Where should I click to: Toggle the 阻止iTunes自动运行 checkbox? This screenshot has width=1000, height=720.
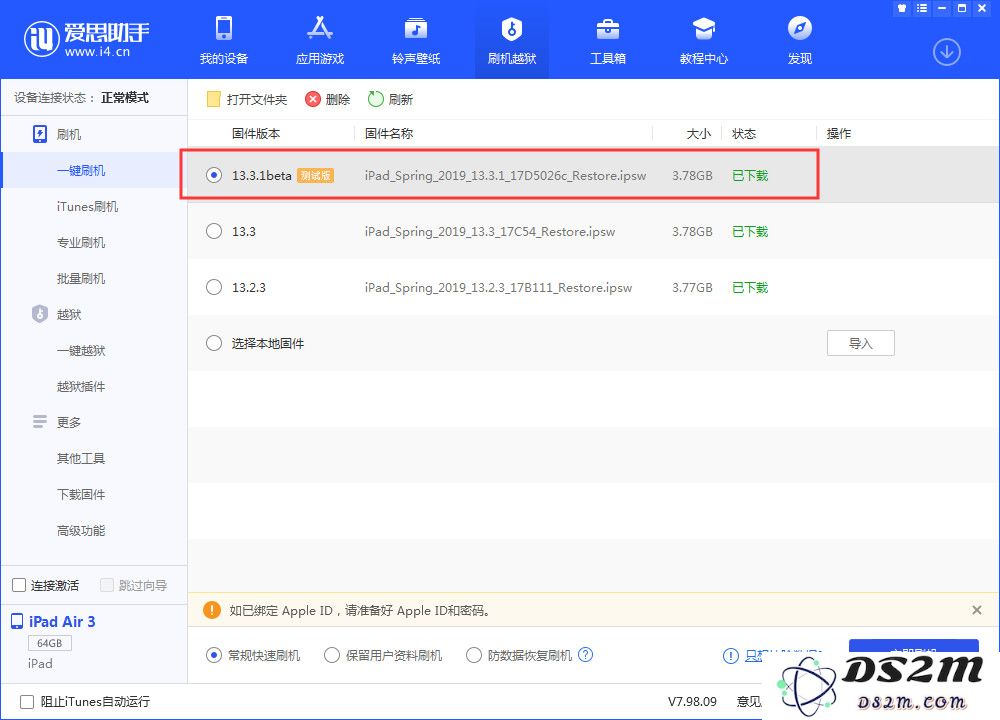coord(27,702)
